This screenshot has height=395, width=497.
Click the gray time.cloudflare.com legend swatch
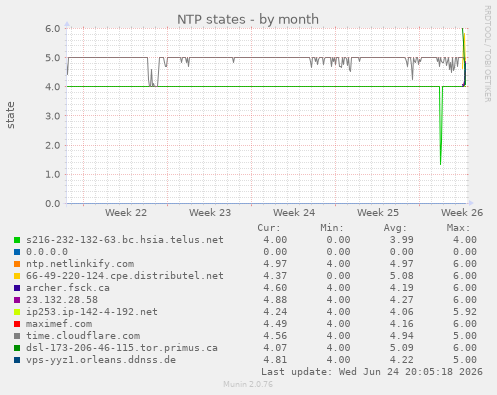tap(17, 336)
